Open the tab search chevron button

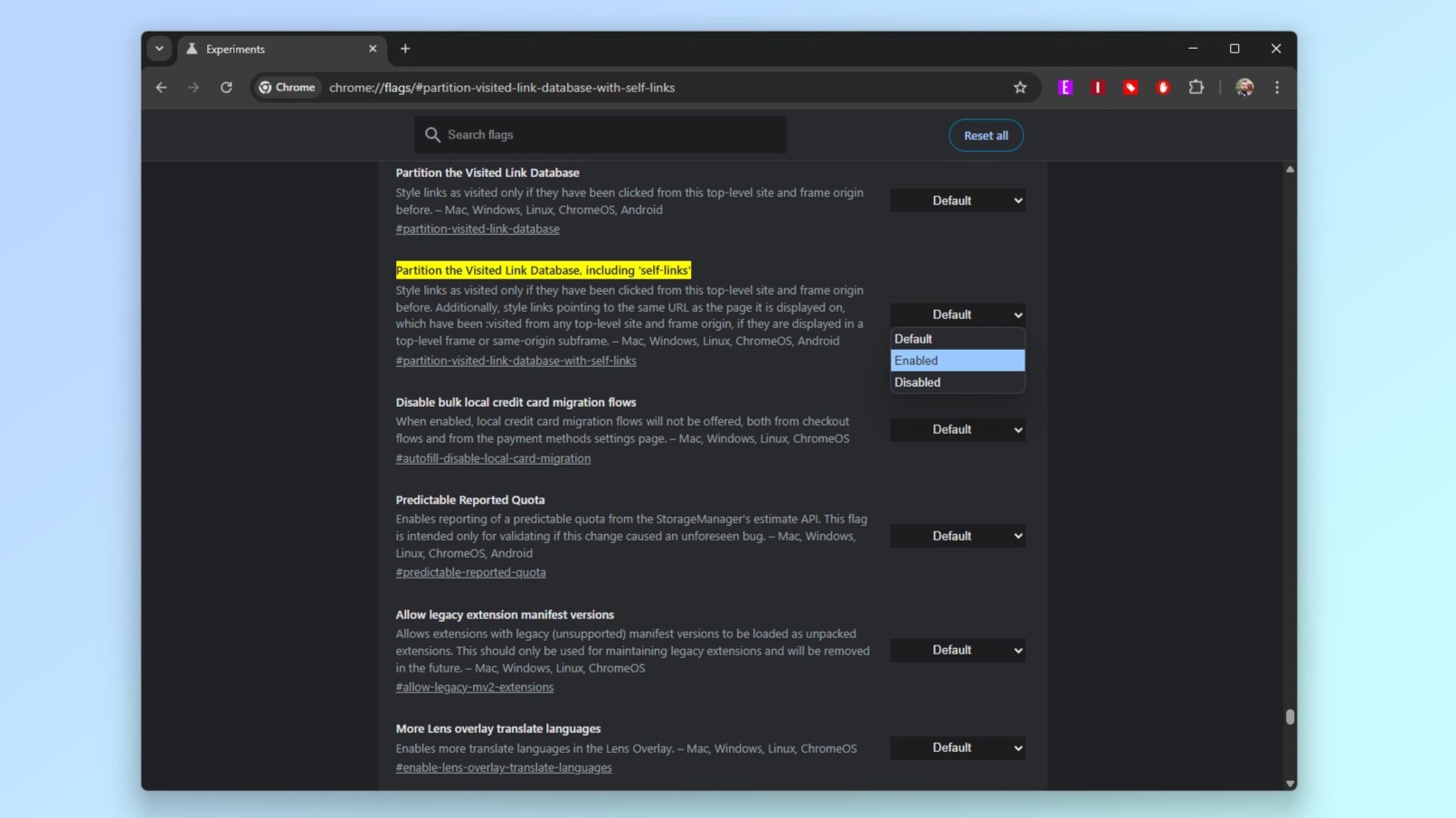pos(159,49)
